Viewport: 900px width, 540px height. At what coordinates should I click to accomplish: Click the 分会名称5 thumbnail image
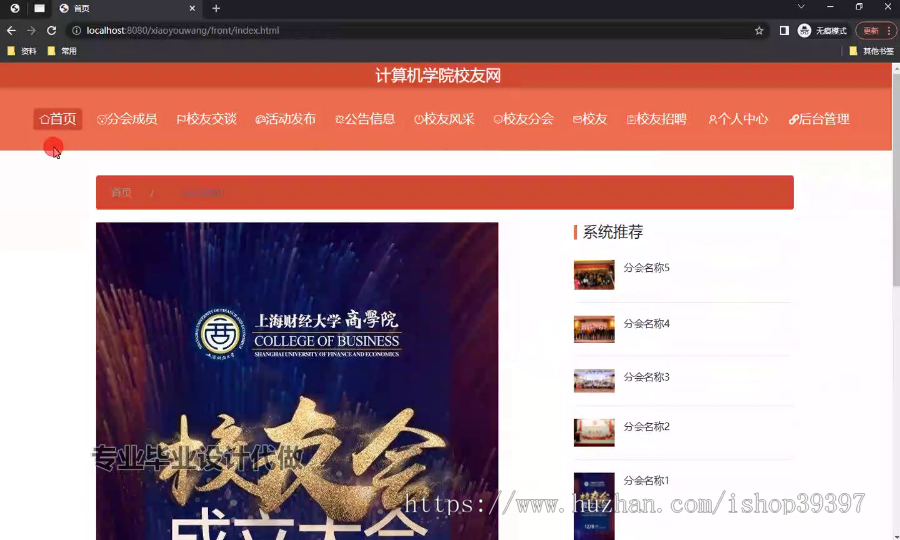pyautogui.click(x=594, y=275)
